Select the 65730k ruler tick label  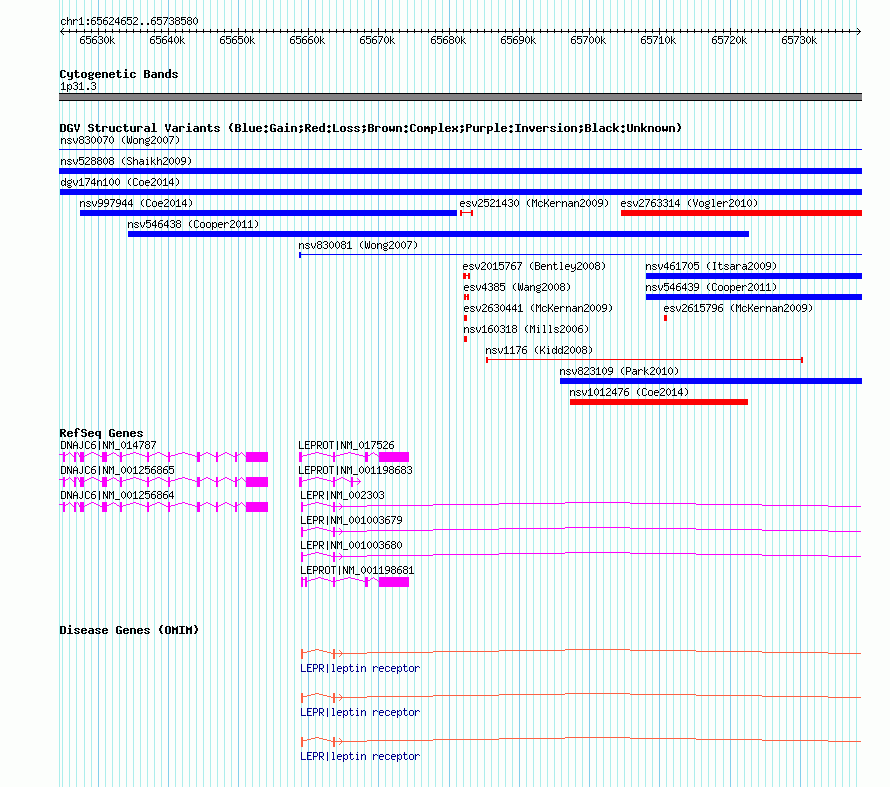[799, 40]
